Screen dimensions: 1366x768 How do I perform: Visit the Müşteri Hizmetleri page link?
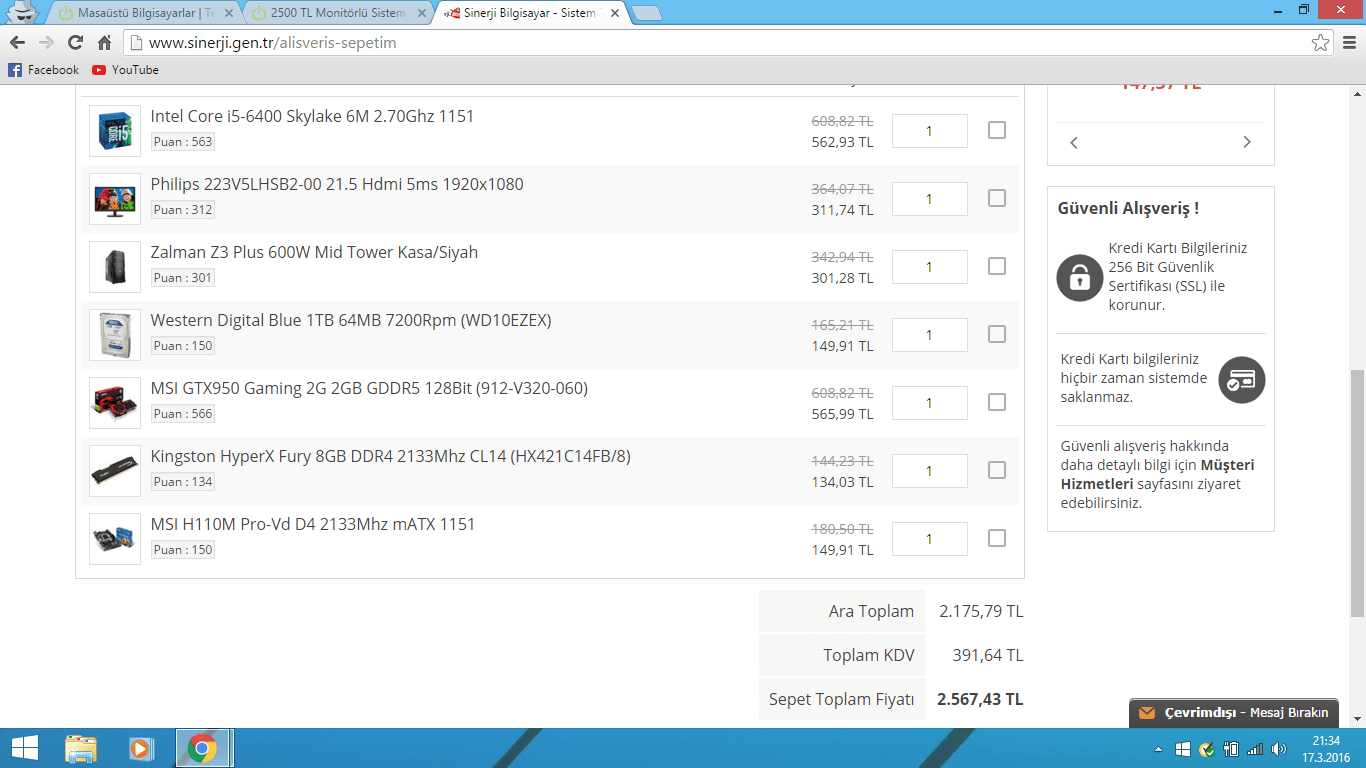point(1157,474)
